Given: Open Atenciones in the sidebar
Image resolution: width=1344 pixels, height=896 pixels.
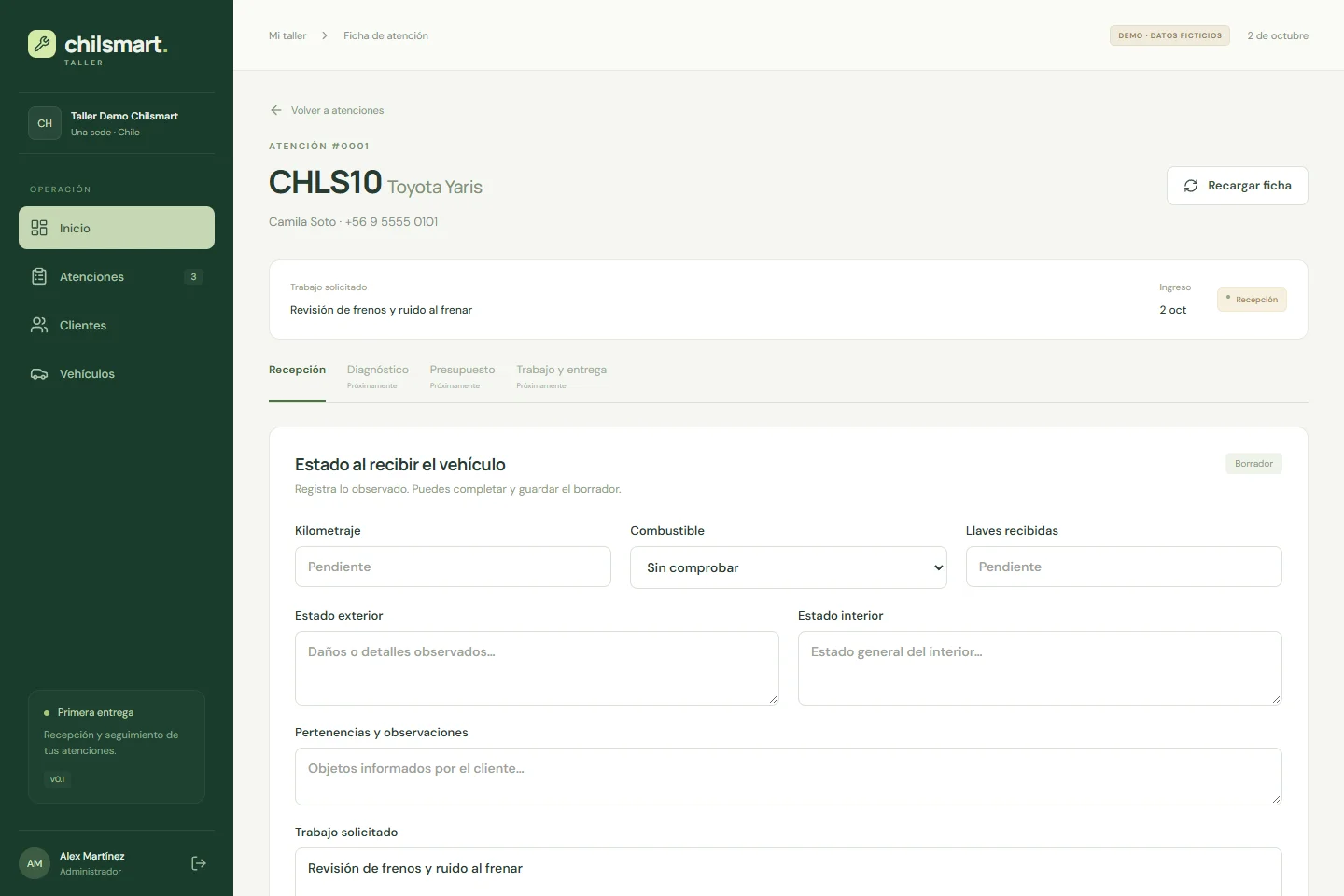Looking at the screenshot, I should coord(117,276).
